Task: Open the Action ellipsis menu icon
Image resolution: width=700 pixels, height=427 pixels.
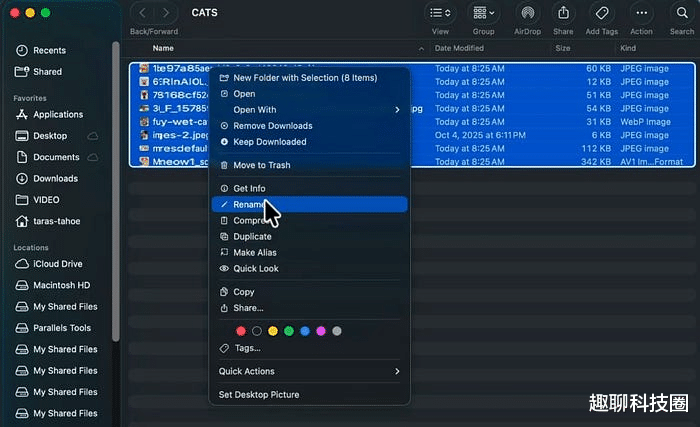Action: (641, 13)
